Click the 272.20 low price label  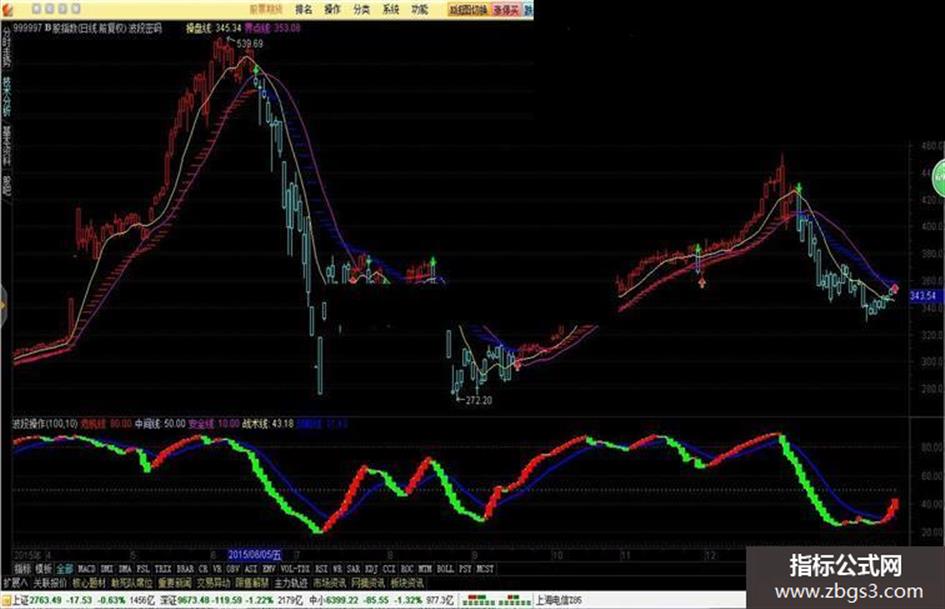point(479,400)
